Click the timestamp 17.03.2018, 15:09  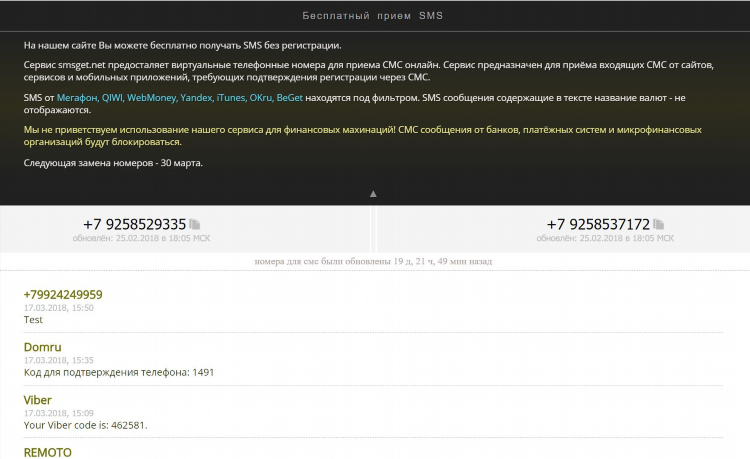[58, 413]
